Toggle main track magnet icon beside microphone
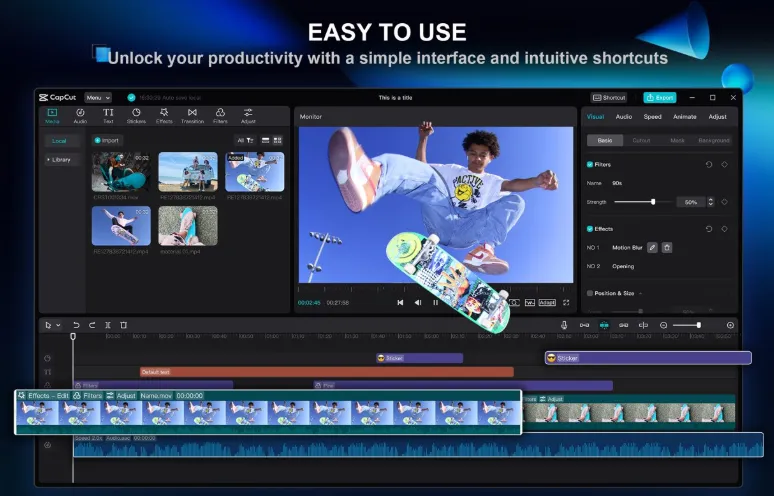 [584, 325]
